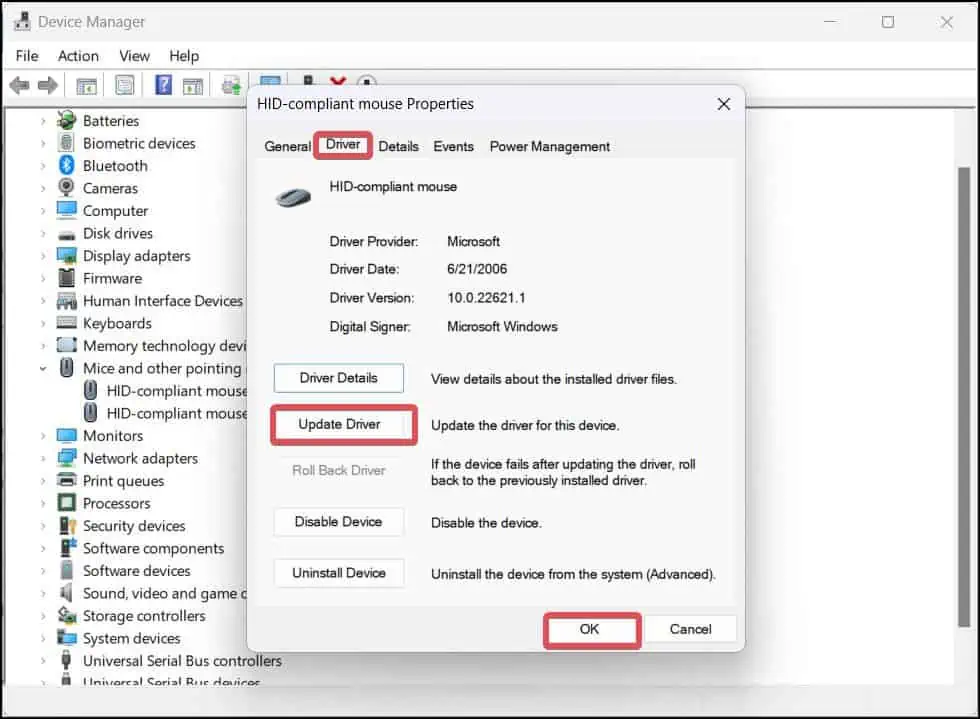Screen dimensions: 980x719
Task: Switch to the Details tab
Action: click(398, 146)
